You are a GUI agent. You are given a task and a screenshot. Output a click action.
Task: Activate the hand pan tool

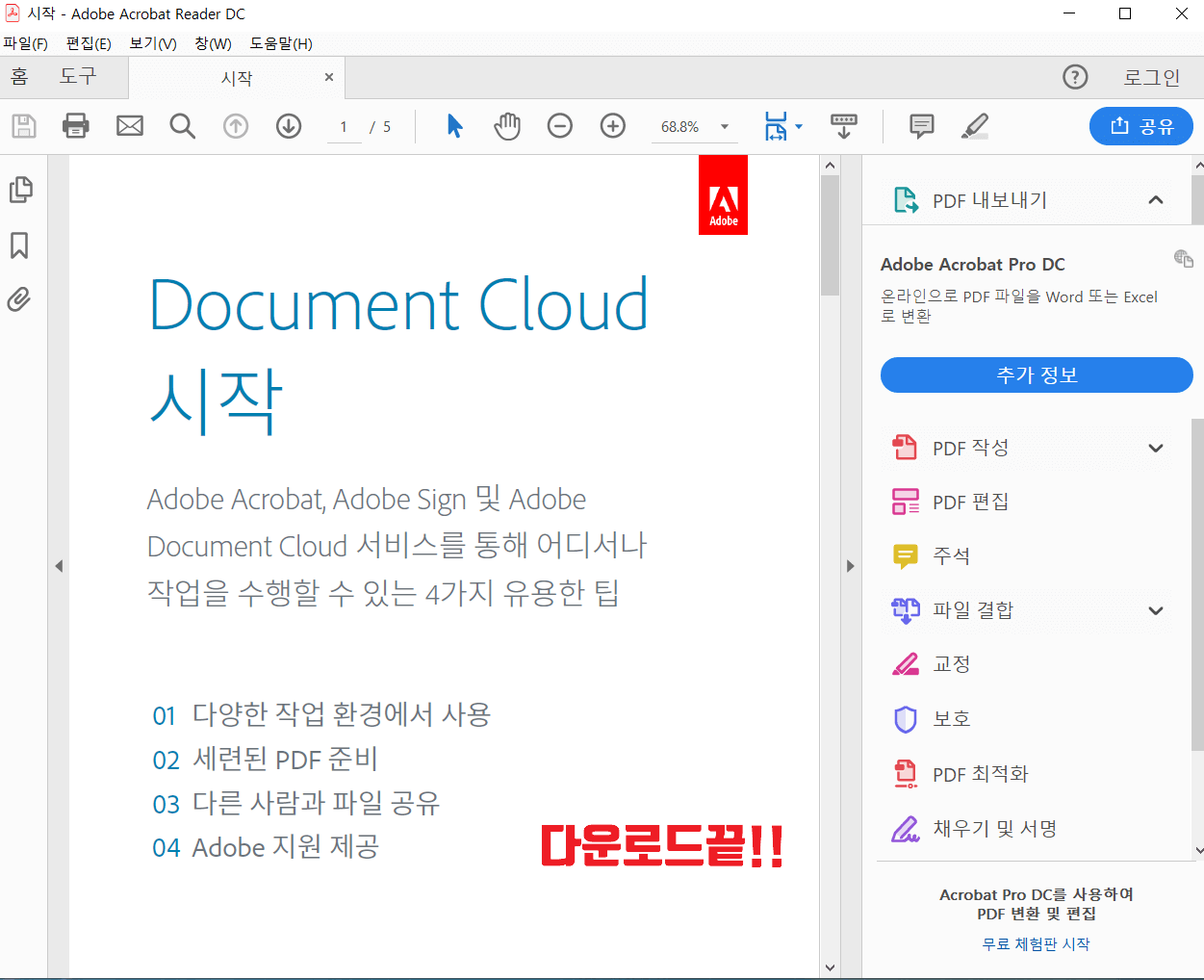pyautogui.click(x=507, y=126)
